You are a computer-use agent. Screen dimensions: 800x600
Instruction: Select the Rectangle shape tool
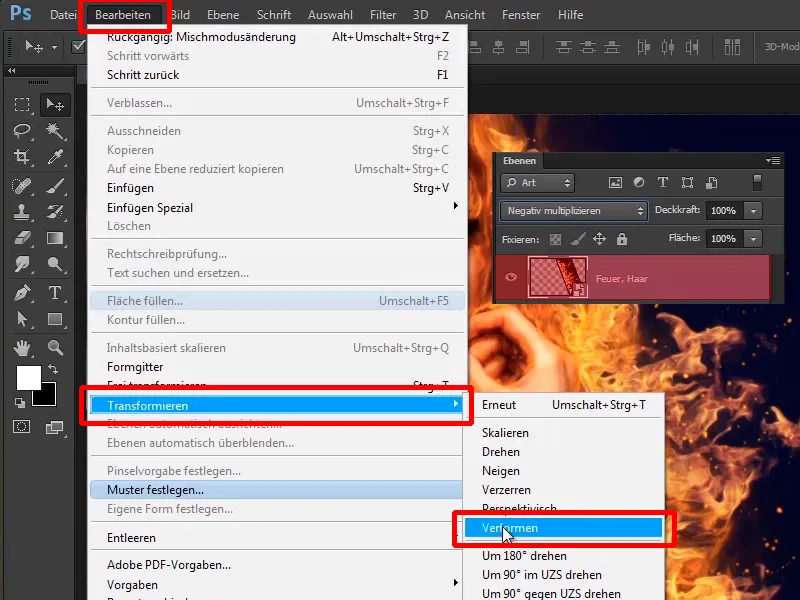(x=55, y=319)
